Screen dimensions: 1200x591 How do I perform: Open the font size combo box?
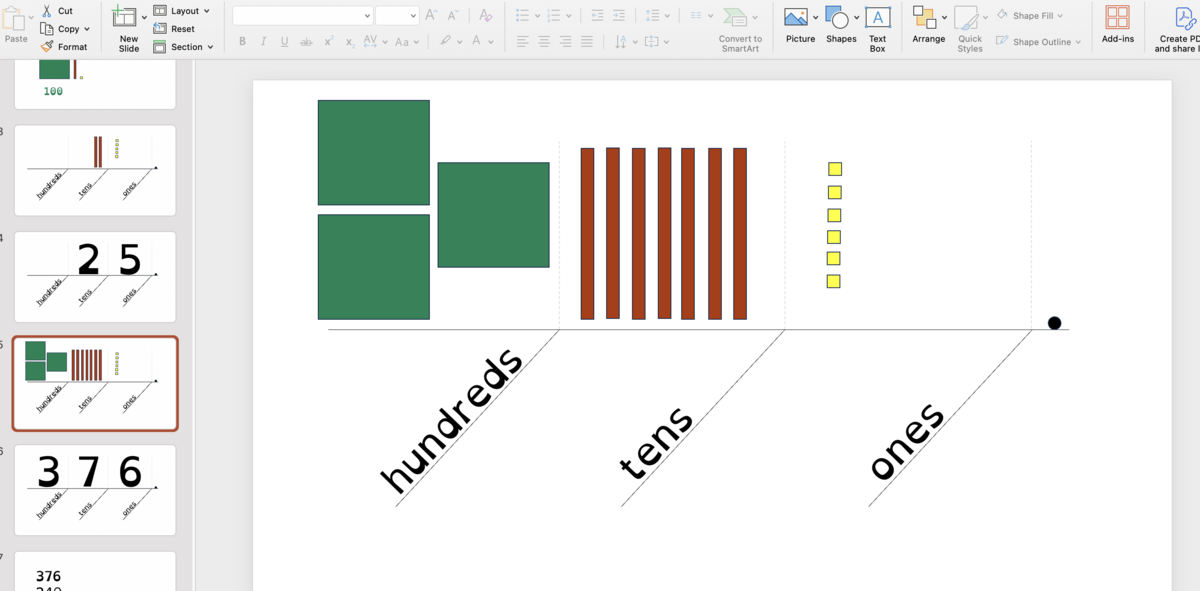point(397,15)
